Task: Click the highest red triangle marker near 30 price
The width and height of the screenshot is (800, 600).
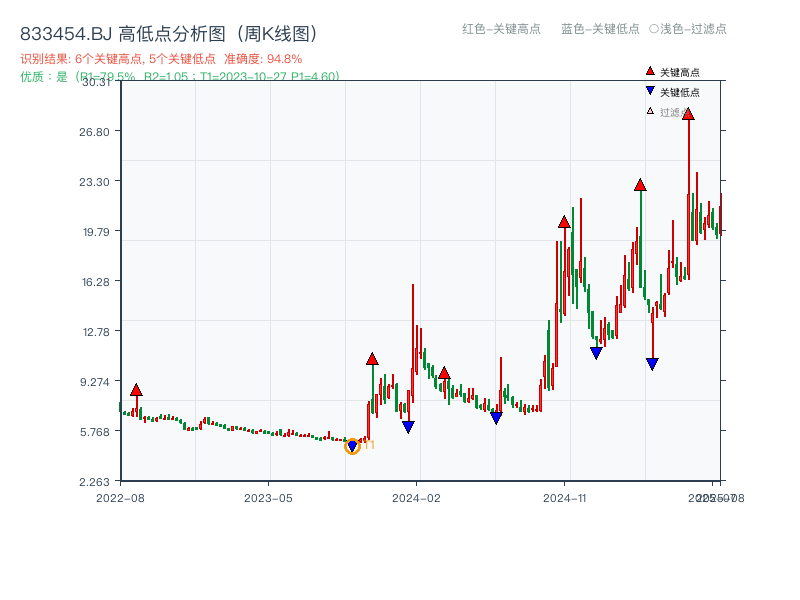Action: point(688,115)
